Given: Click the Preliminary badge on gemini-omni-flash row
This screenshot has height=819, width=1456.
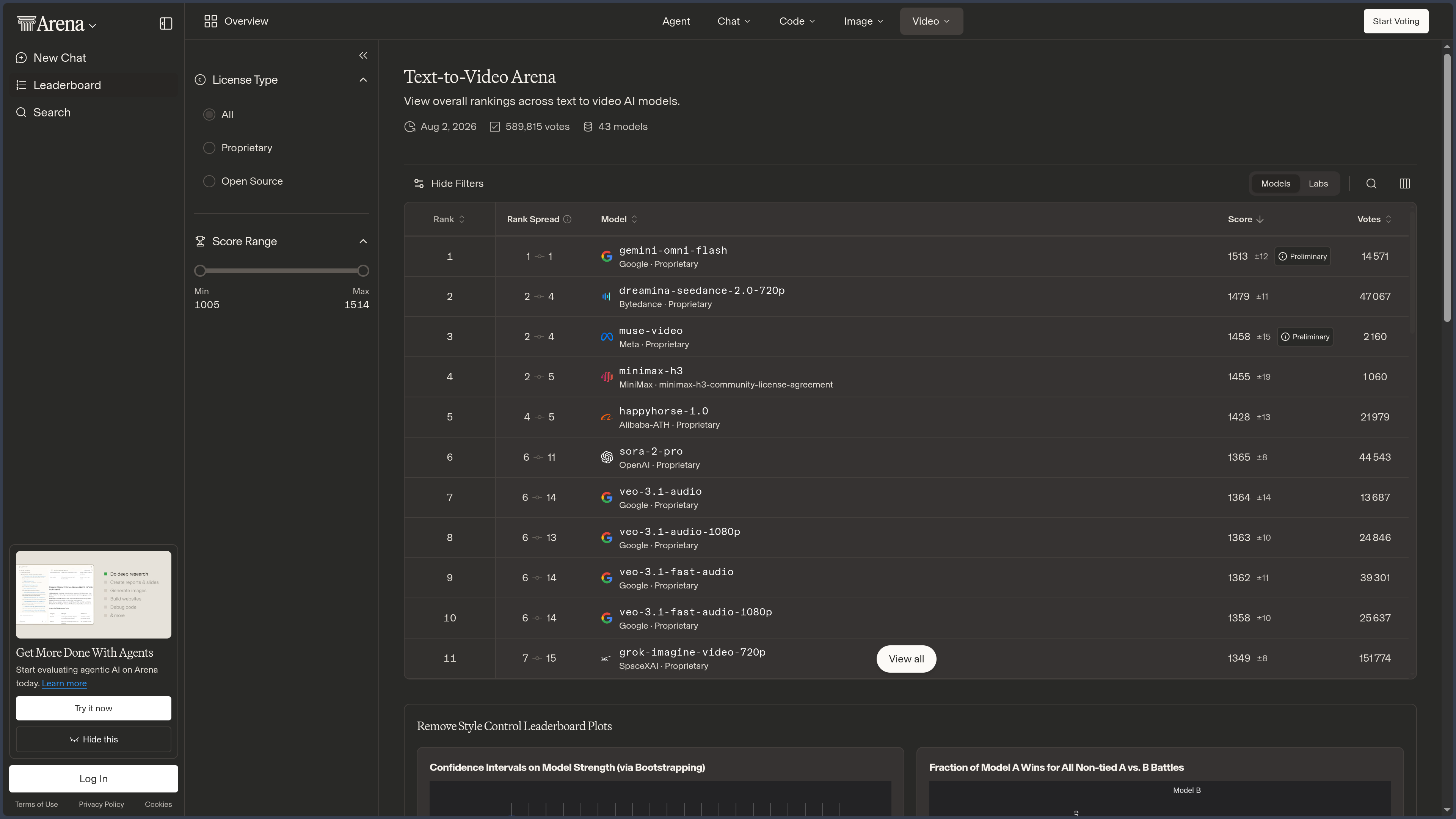Looking at the screenshot, I should (x=1302, y=256).
